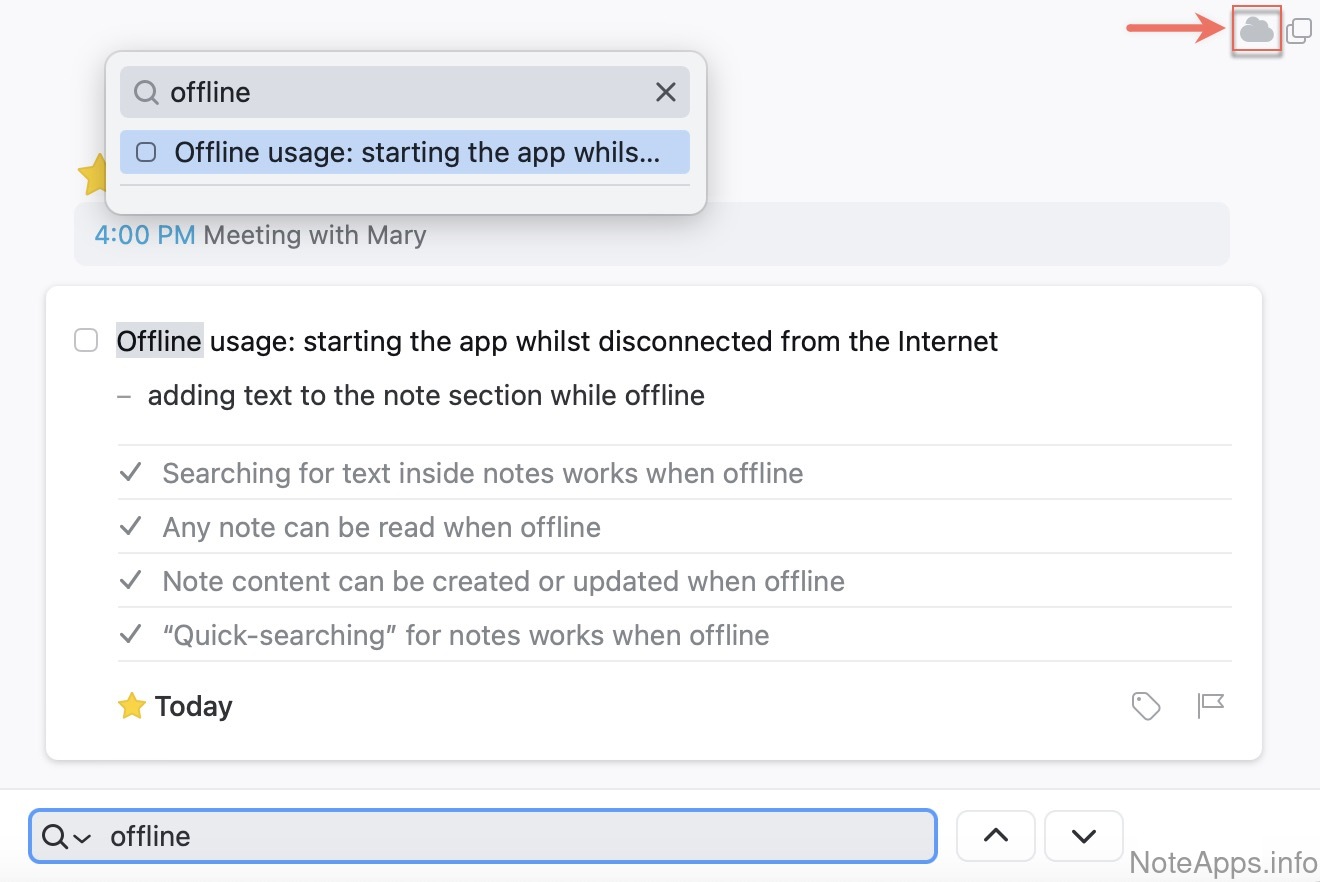Click the 'adding text to the note' line

click(x=426, y=396)
